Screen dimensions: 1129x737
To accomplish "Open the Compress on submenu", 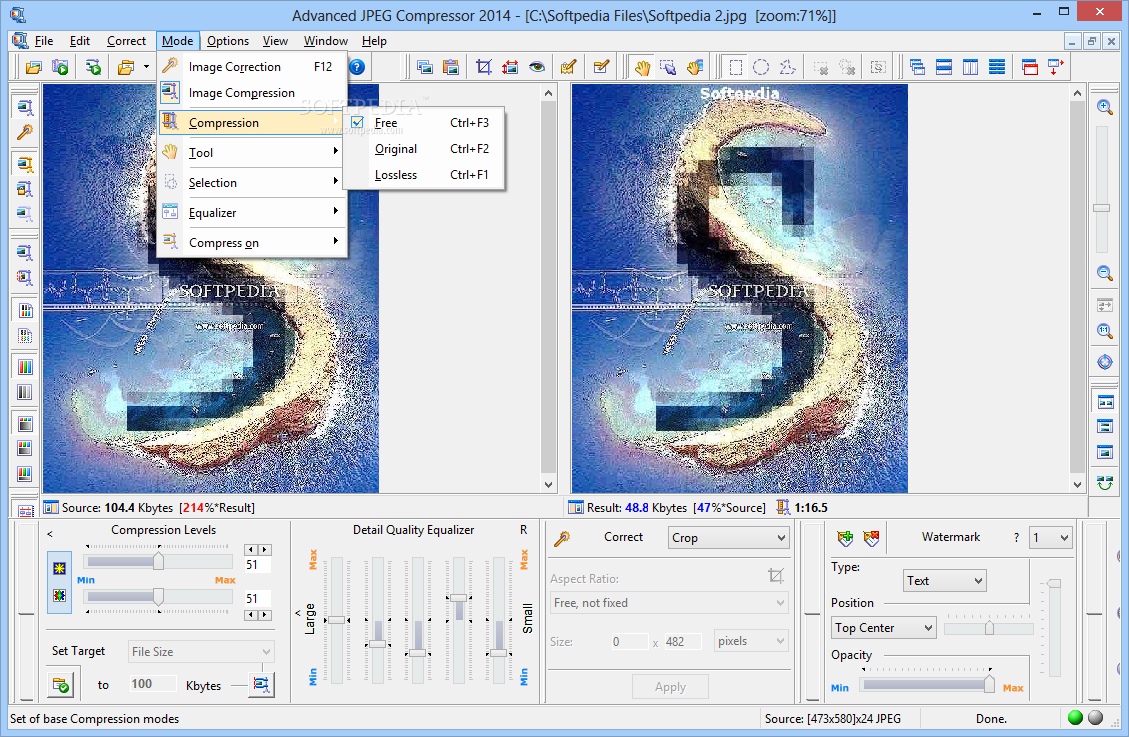I will click(252, 243).
